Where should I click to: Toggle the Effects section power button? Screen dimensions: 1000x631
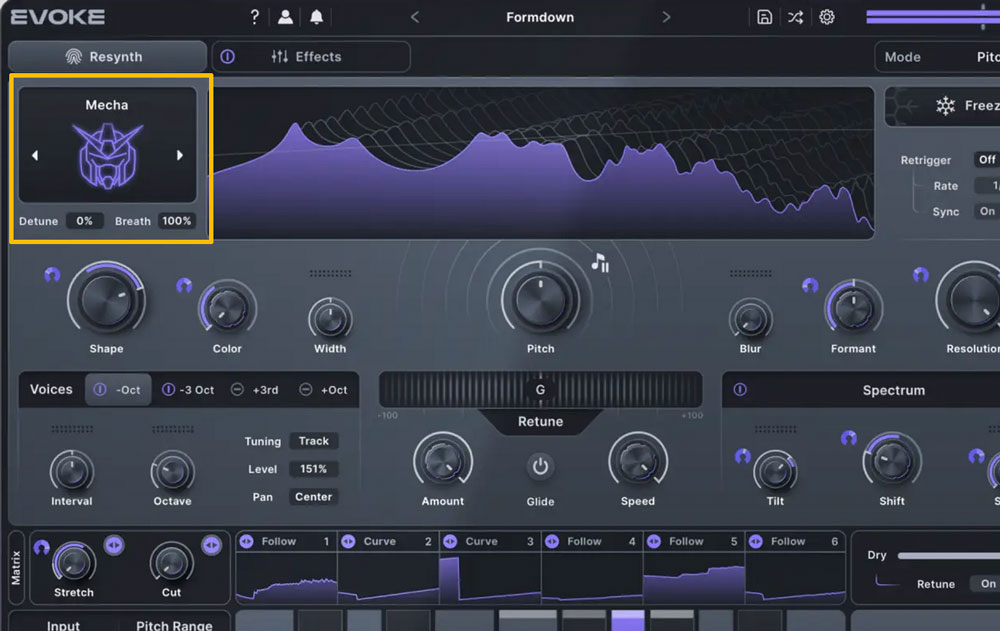point(227,57)
